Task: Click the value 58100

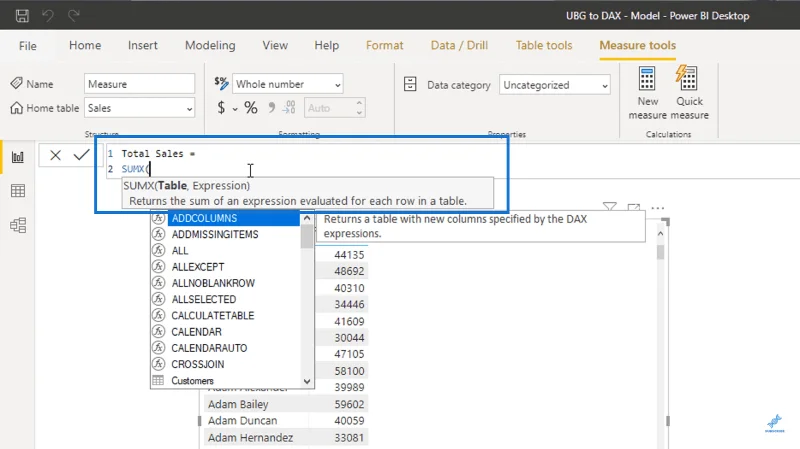Action: tap(349, 371)
